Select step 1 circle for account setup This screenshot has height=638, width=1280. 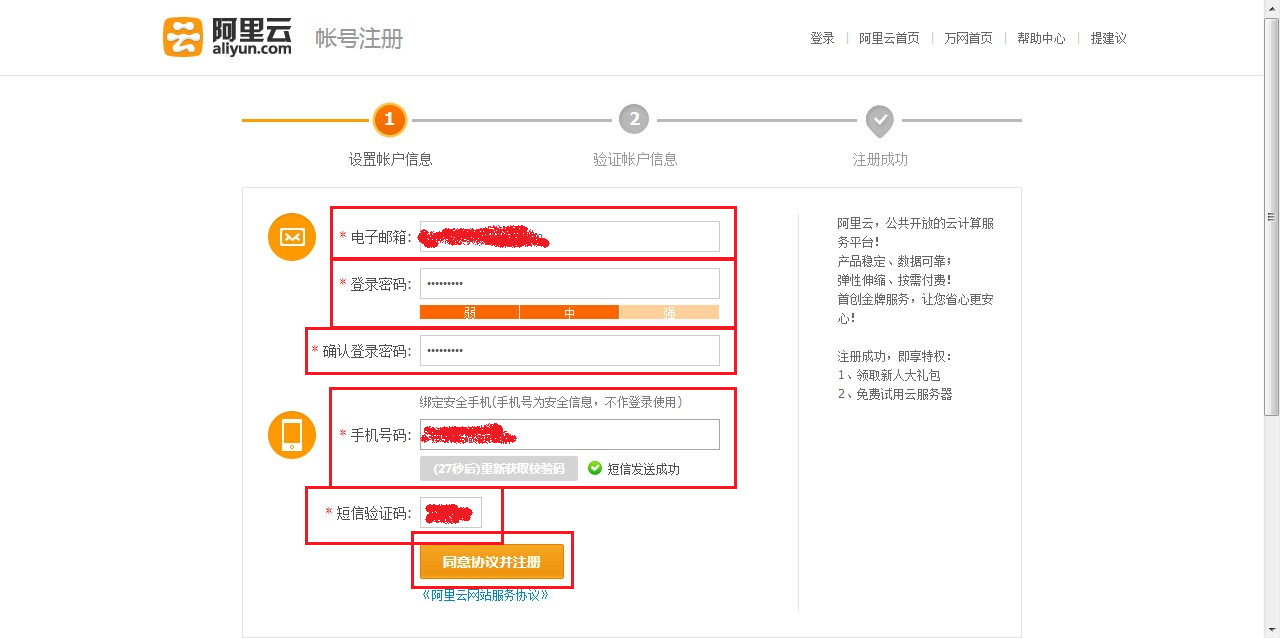(x=389, y=119)
